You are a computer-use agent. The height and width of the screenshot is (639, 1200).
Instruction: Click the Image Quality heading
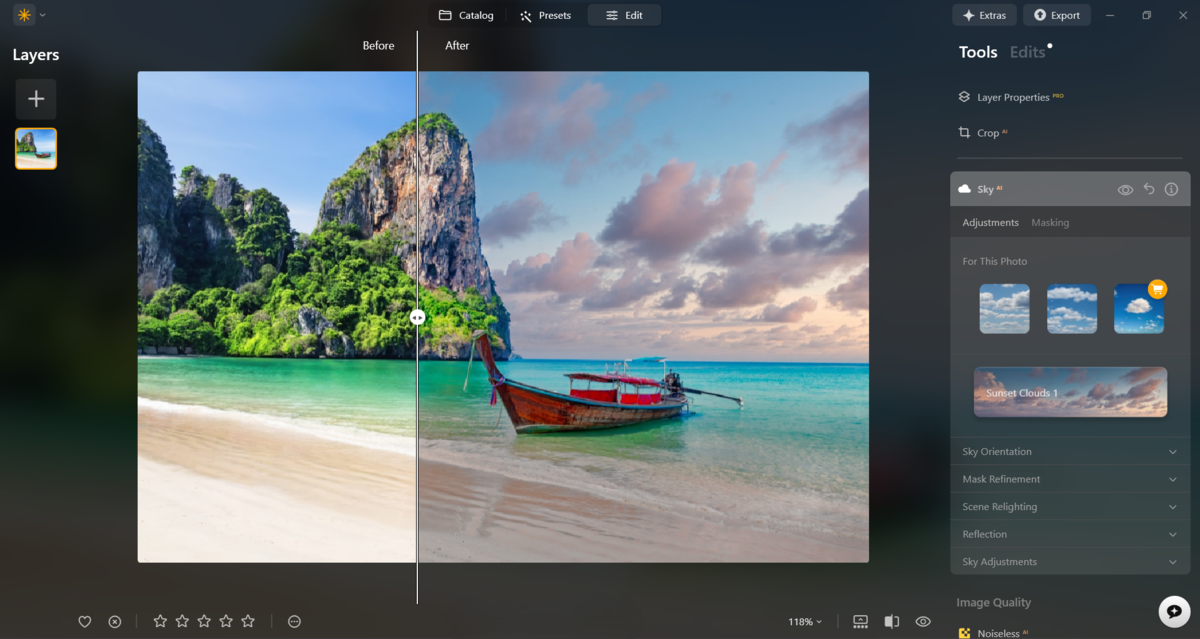[x=993, y=603]
